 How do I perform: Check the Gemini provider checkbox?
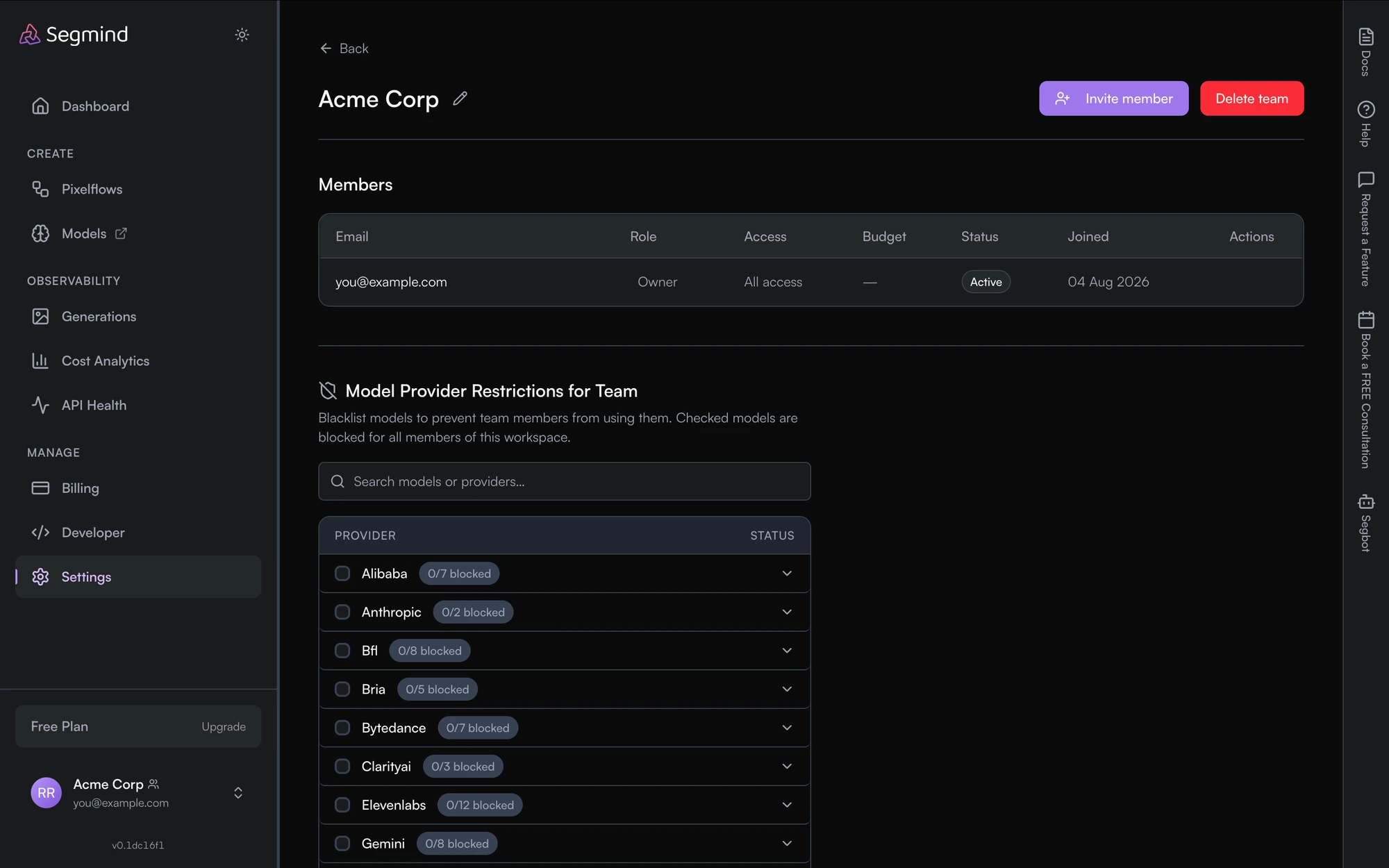(342, 844)
